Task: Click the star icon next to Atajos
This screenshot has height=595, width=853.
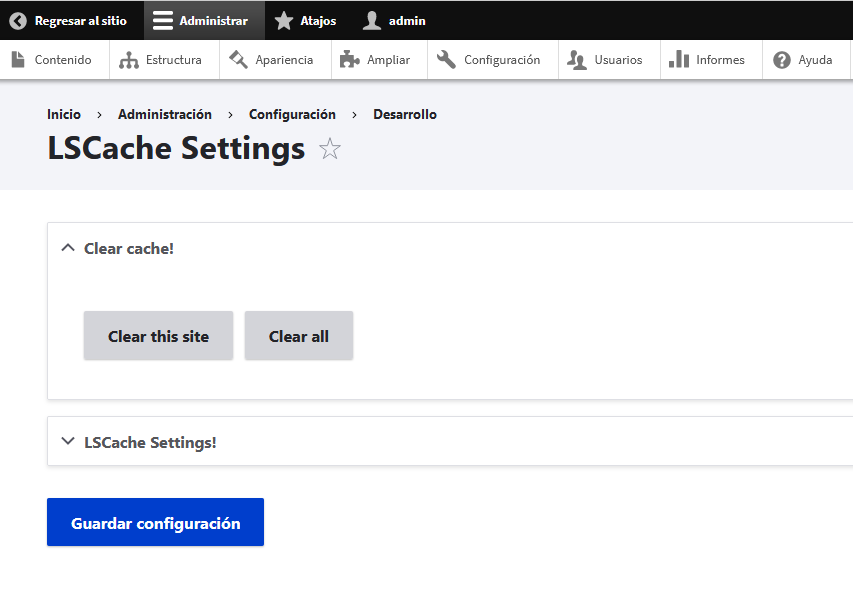Action: tap(284, 21)
